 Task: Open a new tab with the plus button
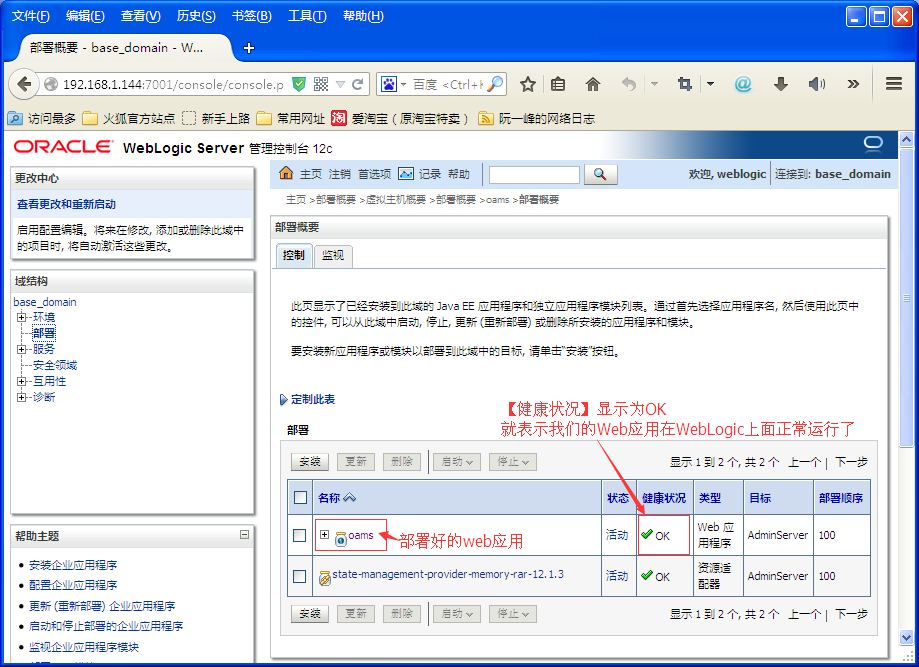coord(249,48)
